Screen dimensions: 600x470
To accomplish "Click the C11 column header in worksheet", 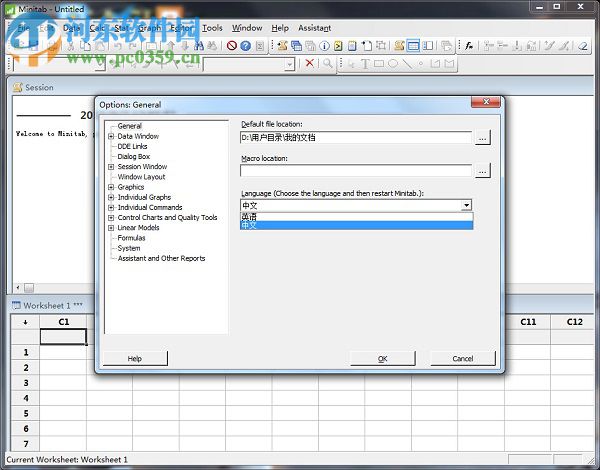I will (528, 322).
